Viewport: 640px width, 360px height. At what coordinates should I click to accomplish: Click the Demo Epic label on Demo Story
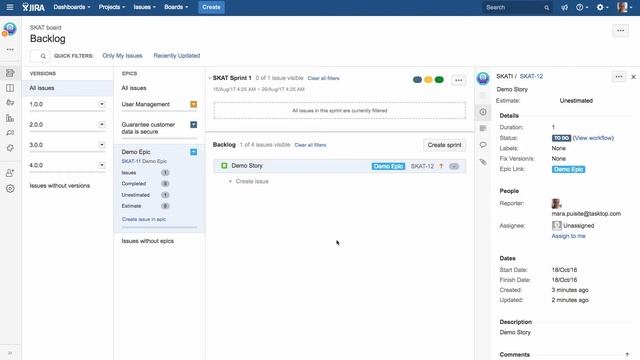point(388,167)
